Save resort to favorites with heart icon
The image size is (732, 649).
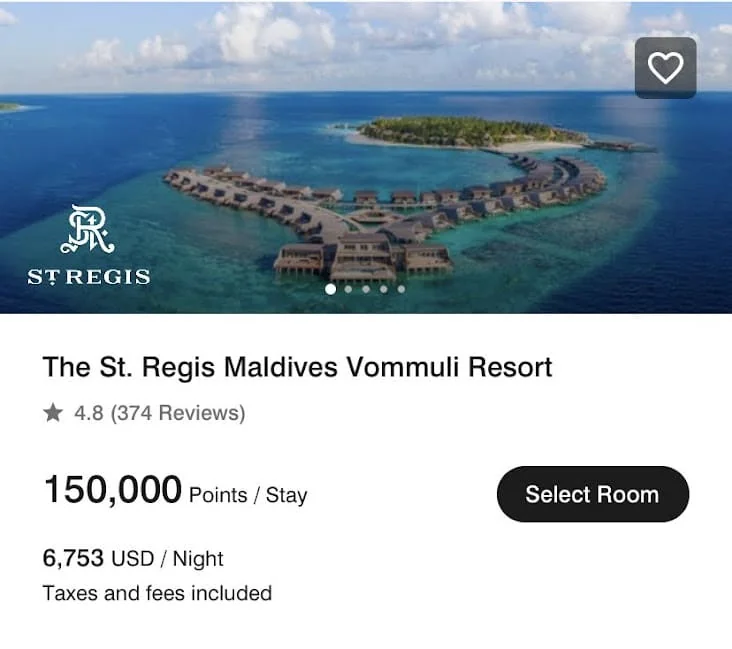(x=665, y=67)
